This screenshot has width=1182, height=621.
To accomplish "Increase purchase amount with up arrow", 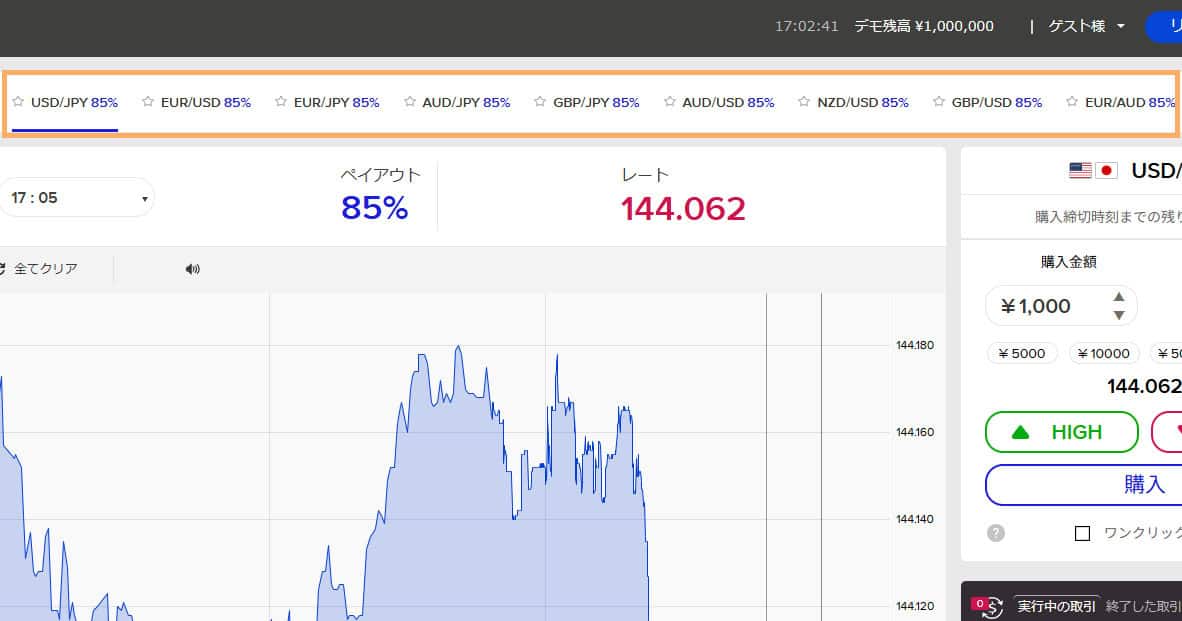I will click(1119, 297).
